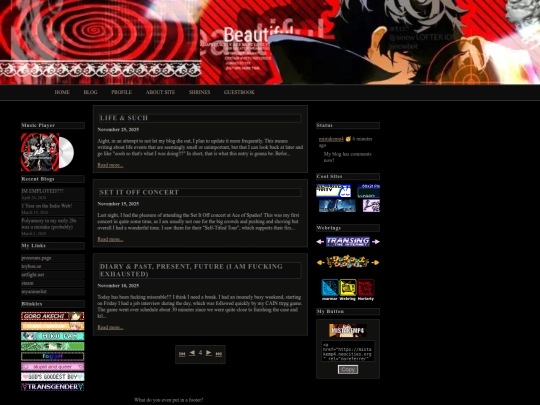Click the blue-toned Cool Sites button
The height and width of the screenshot is (405, 540).
337,206
